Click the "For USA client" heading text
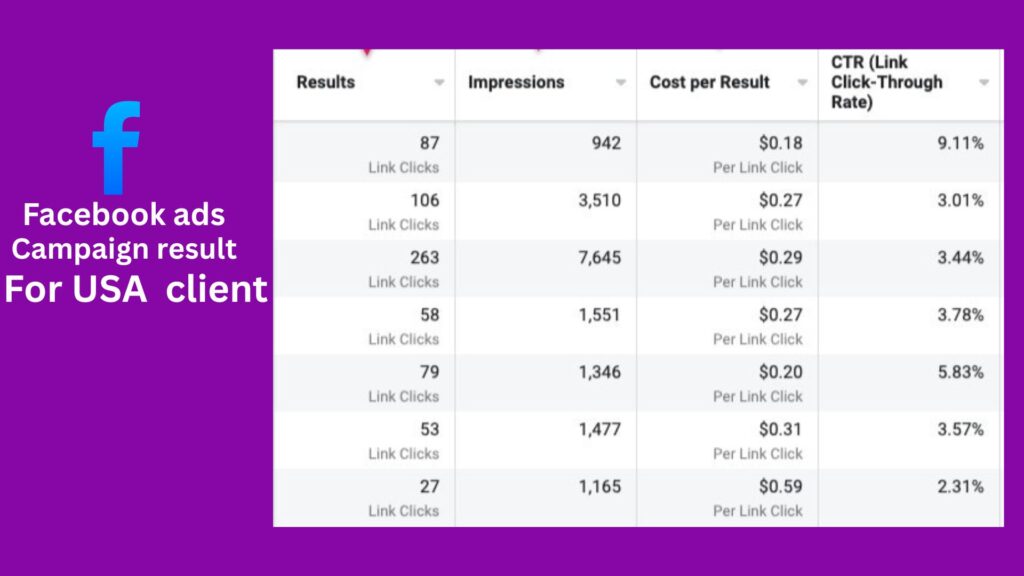The height and width of the screenshot is (576, 1024). [135, 289]
